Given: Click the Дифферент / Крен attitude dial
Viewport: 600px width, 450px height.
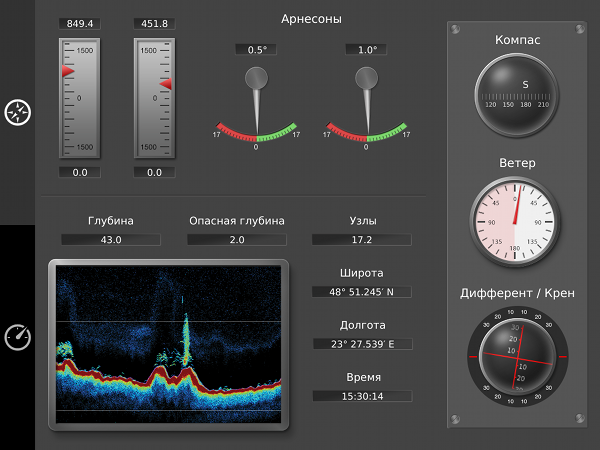Looking at the screenshot, I should 516,355.
